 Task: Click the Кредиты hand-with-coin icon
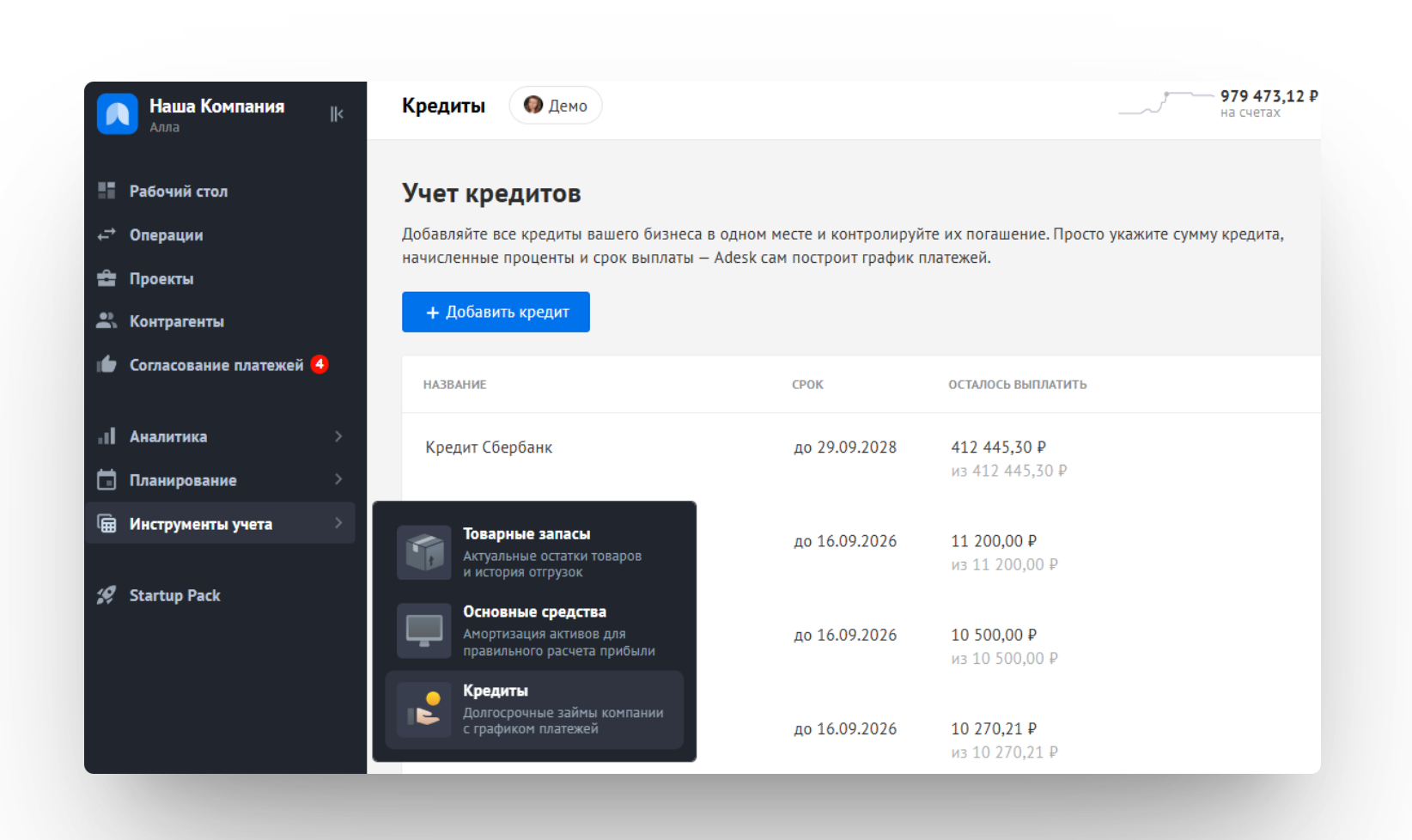(x=424, y=709)
